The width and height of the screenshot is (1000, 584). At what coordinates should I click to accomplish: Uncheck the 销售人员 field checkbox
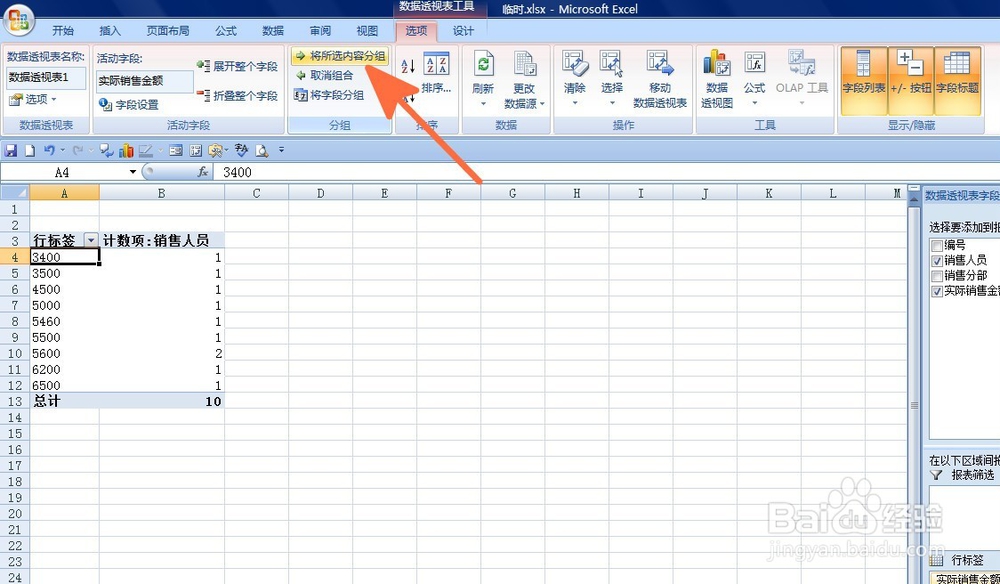point(936,260)
